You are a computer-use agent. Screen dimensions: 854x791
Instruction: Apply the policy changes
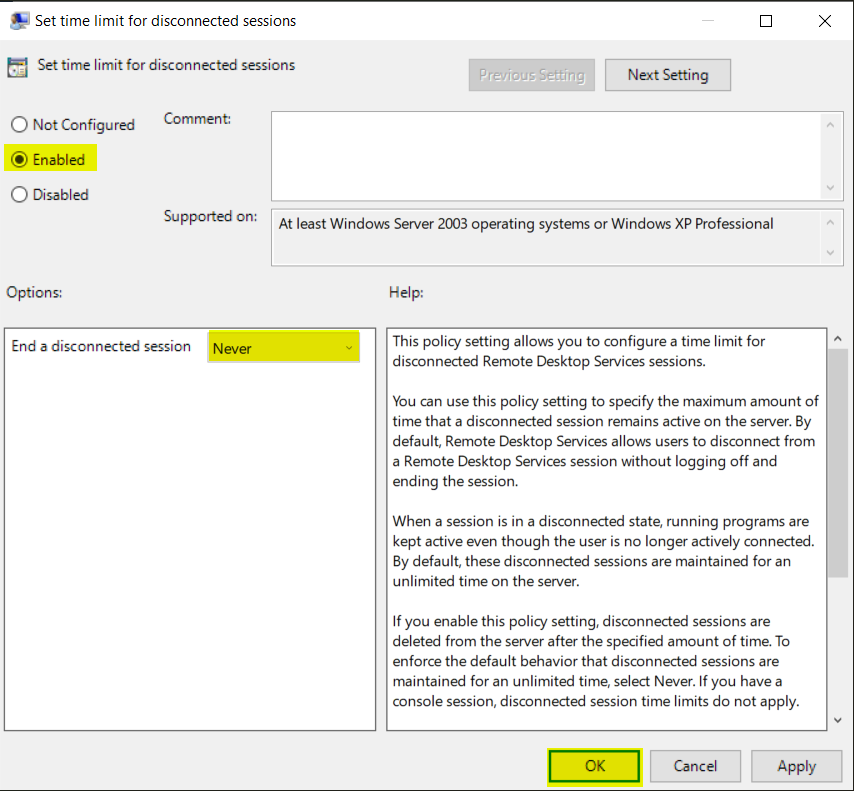pos(796,766)
